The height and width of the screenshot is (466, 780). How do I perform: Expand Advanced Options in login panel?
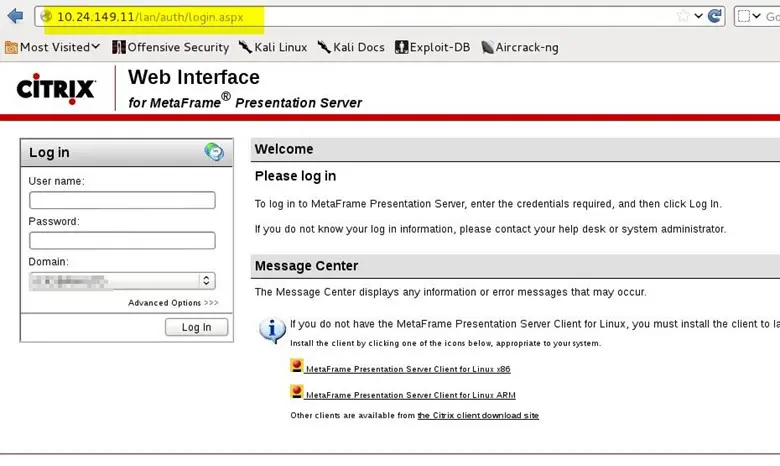coord(172,303)
